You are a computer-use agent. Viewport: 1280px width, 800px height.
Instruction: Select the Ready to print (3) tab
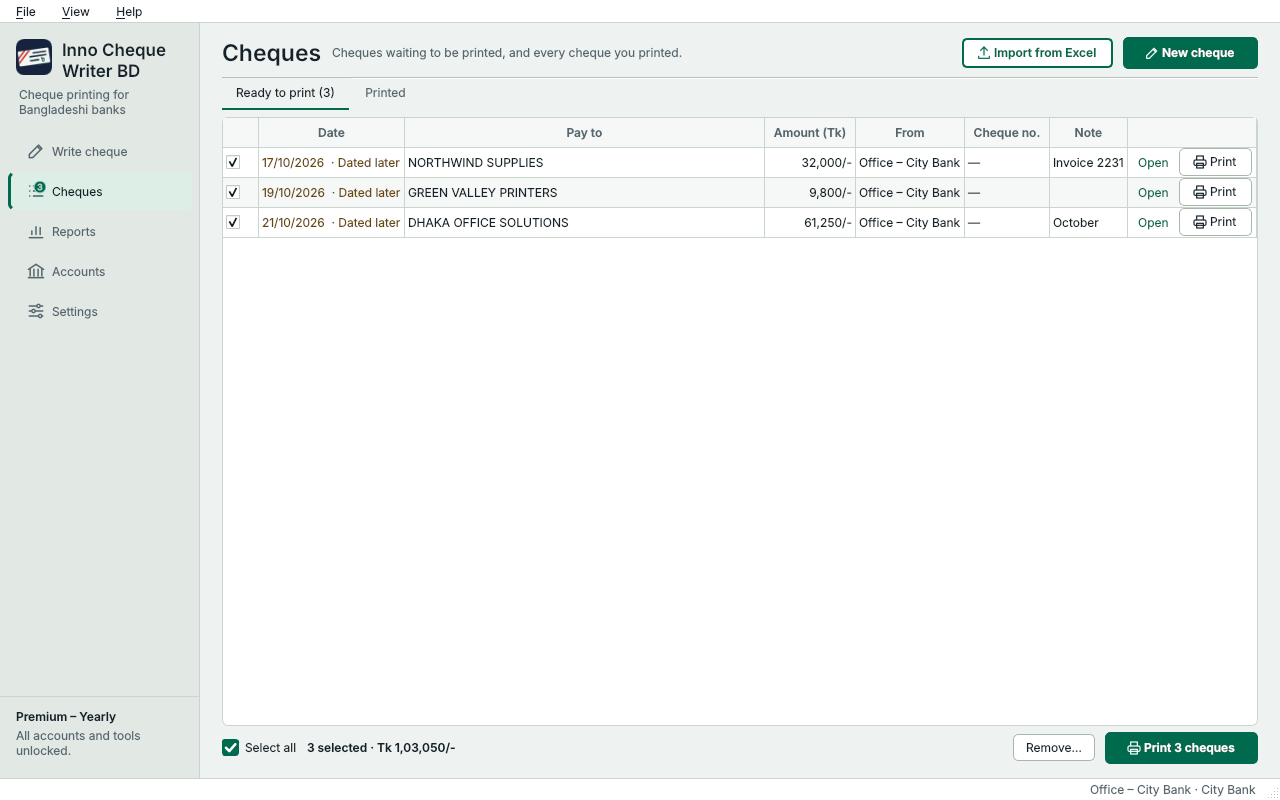pos(285,93)
